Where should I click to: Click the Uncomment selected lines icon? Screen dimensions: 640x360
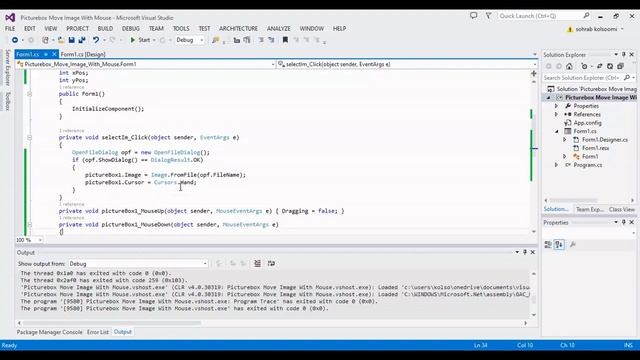(x=271, y=40)
